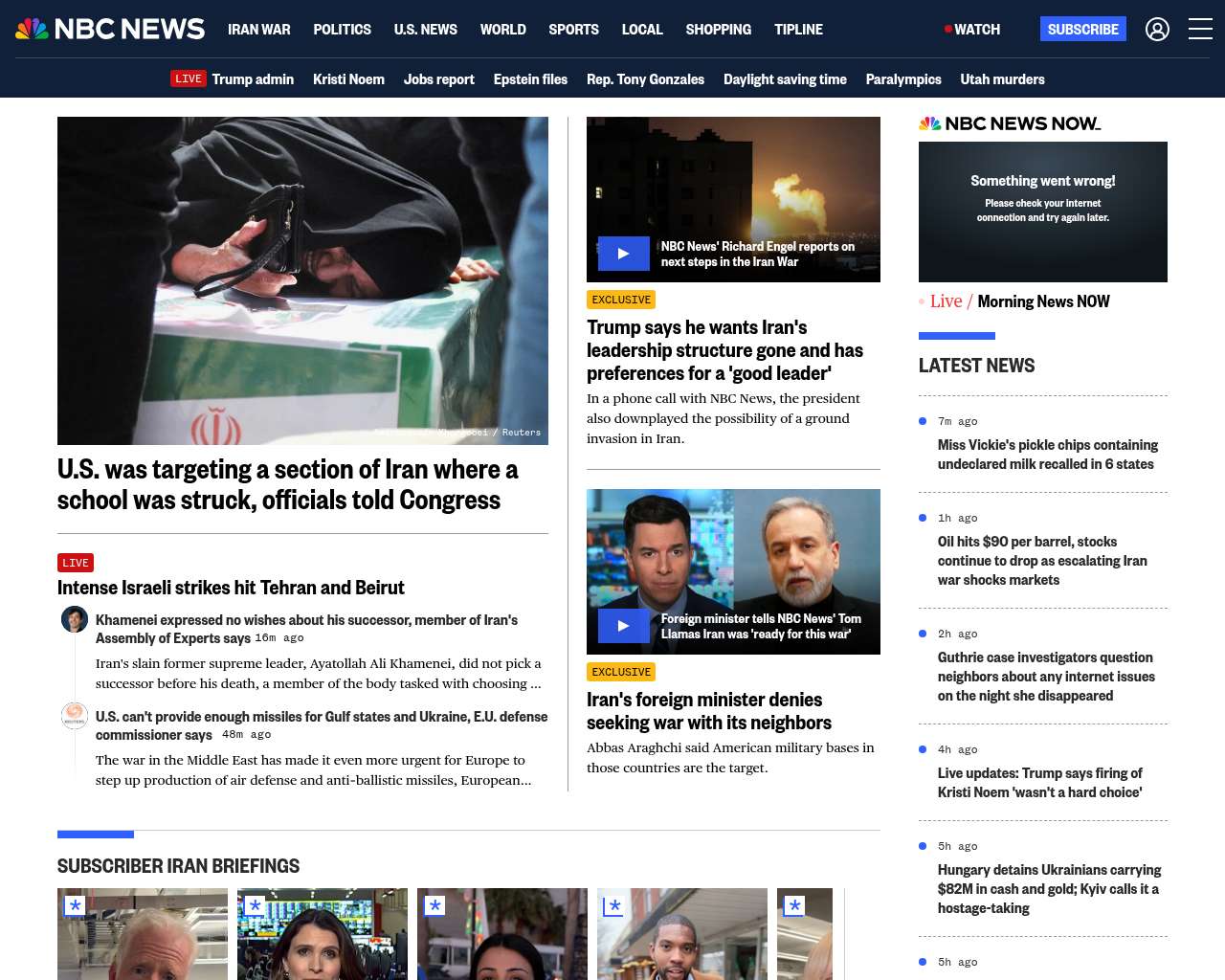Screen dimensions: 1225x980
Task: Open the Daylight saving time topic
Action: pos(785,78)
